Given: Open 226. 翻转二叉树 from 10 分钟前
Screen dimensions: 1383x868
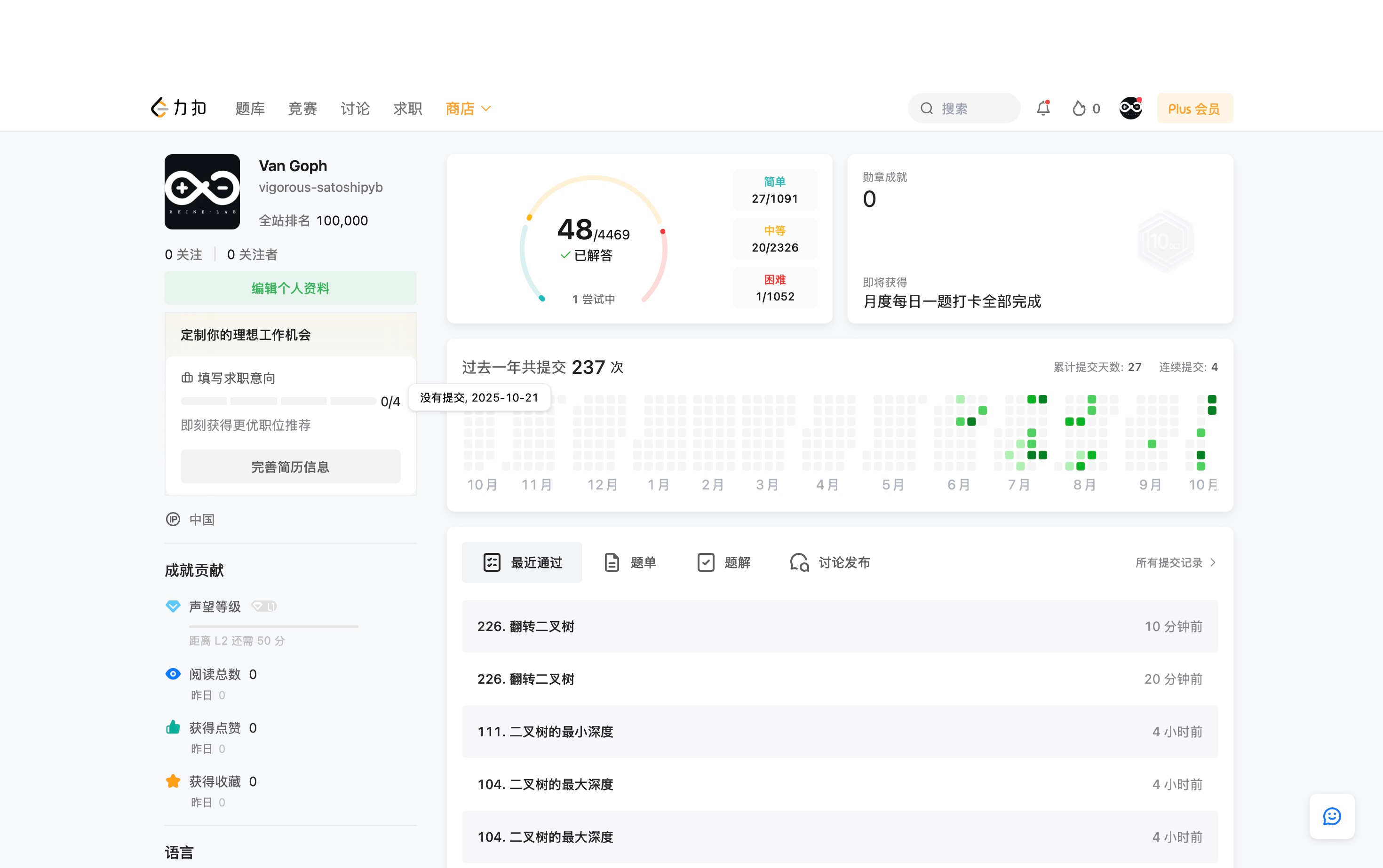Looking at the screenshot, I should (840, 626).
